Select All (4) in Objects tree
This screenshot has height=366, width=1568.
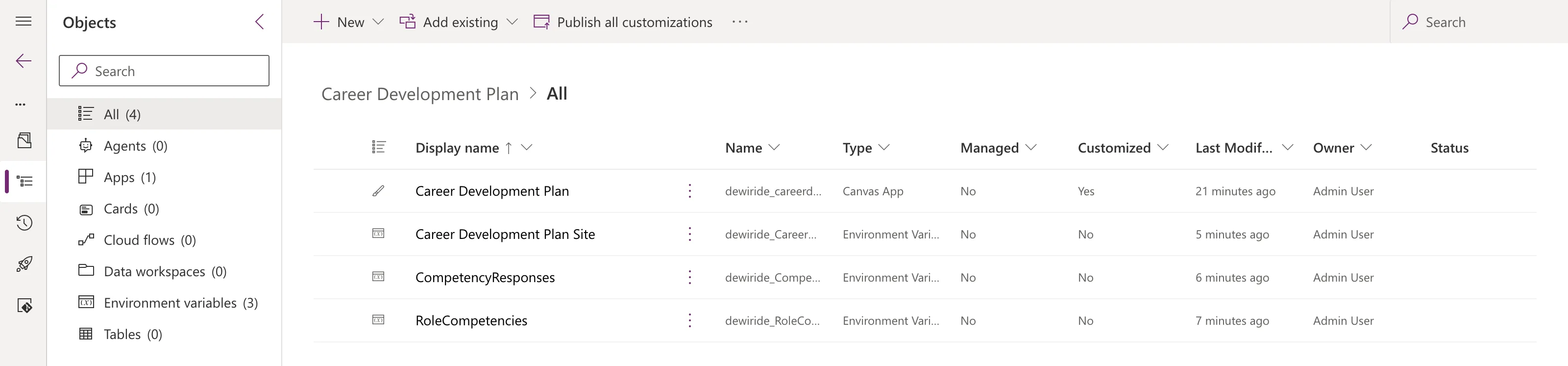[x=164, y=114]
